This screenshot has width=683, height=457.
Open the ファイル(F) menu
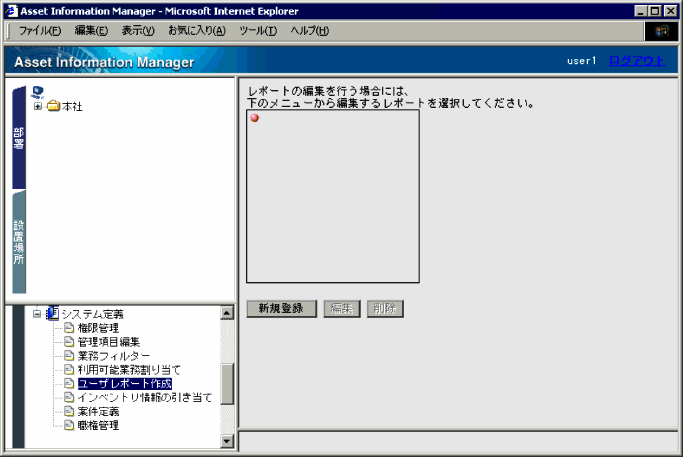[x=40, y=31]
